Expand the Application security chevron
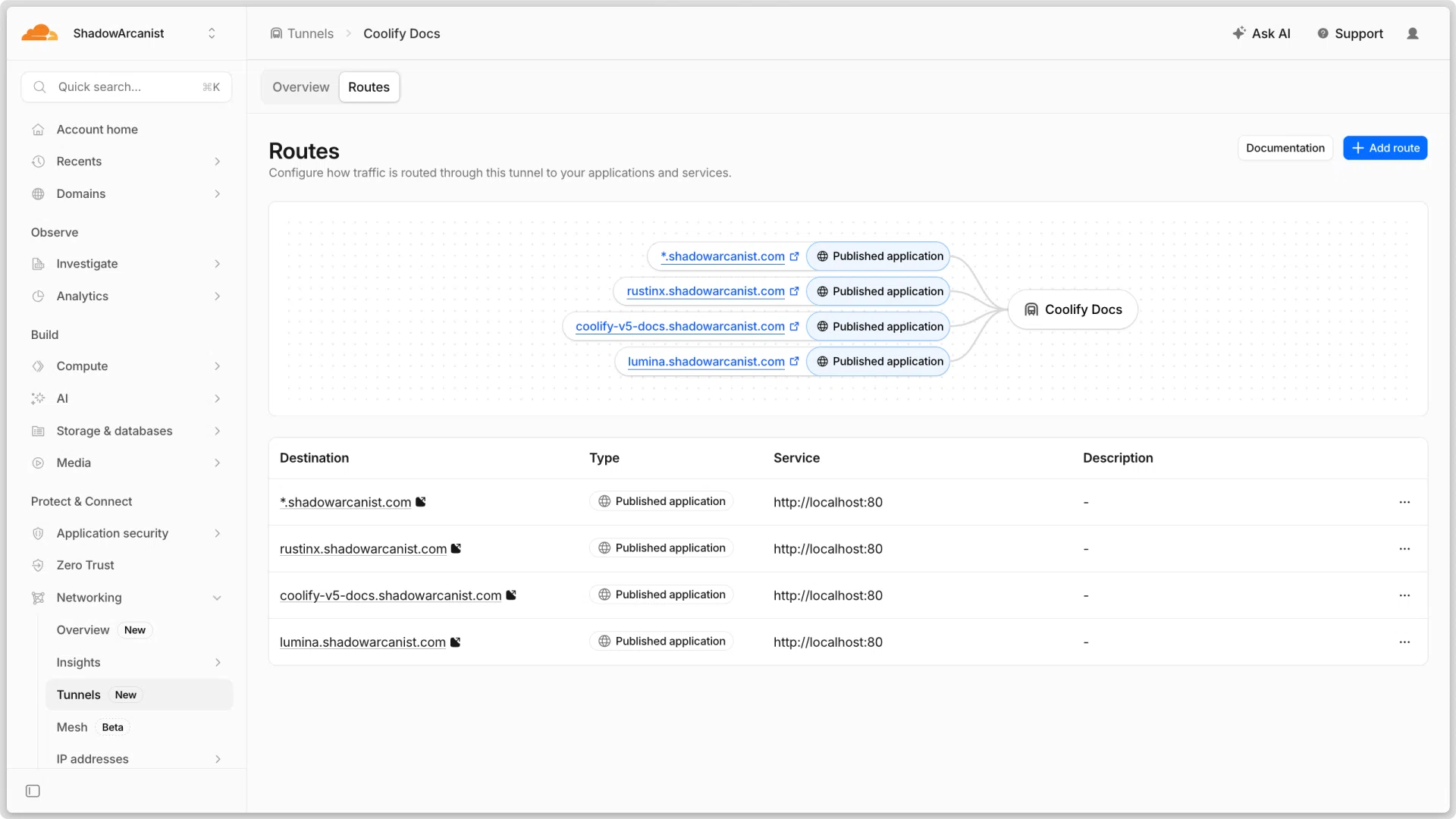 point(218,534)
